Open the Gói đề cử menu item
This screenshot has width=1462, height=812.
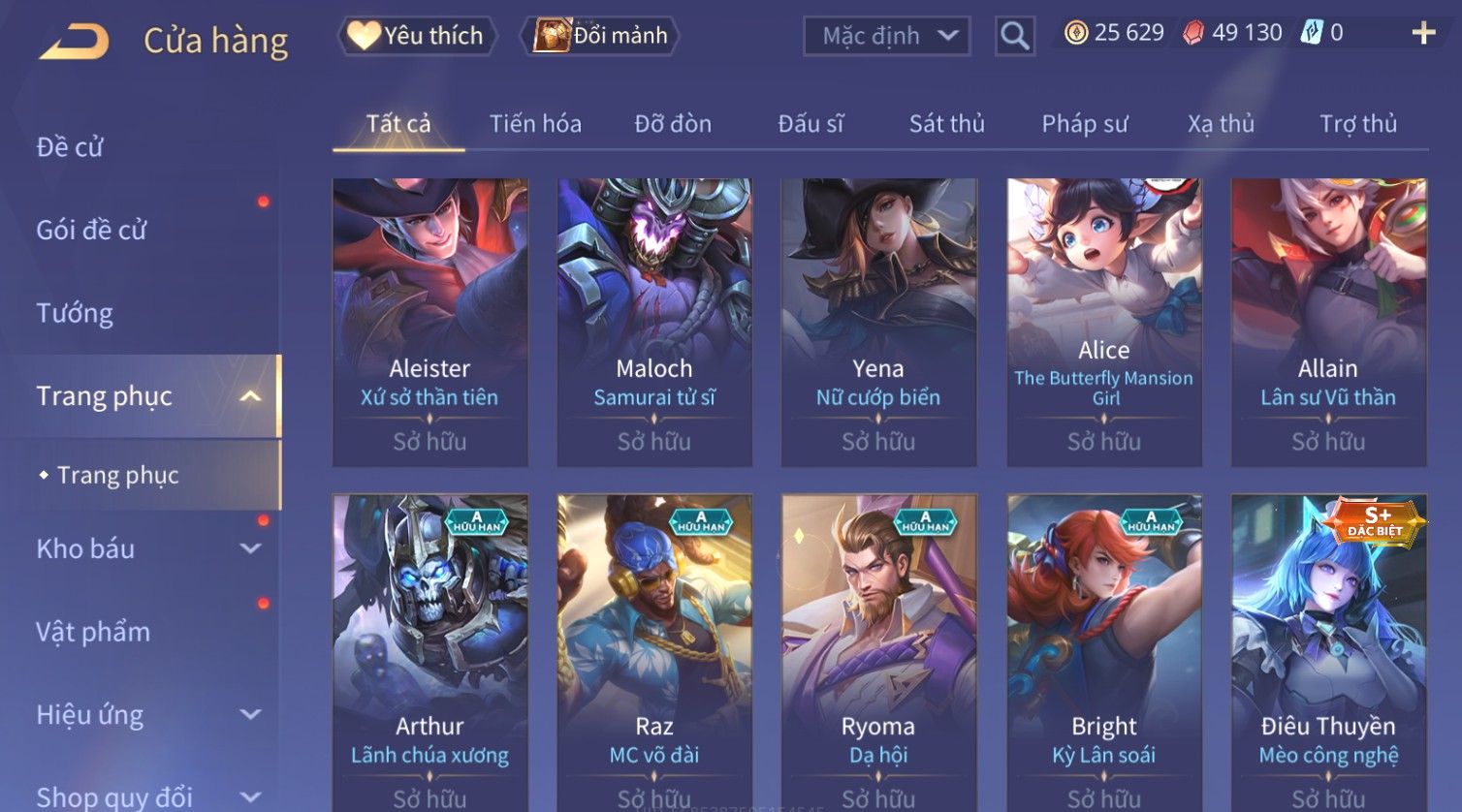pos(91,230)
